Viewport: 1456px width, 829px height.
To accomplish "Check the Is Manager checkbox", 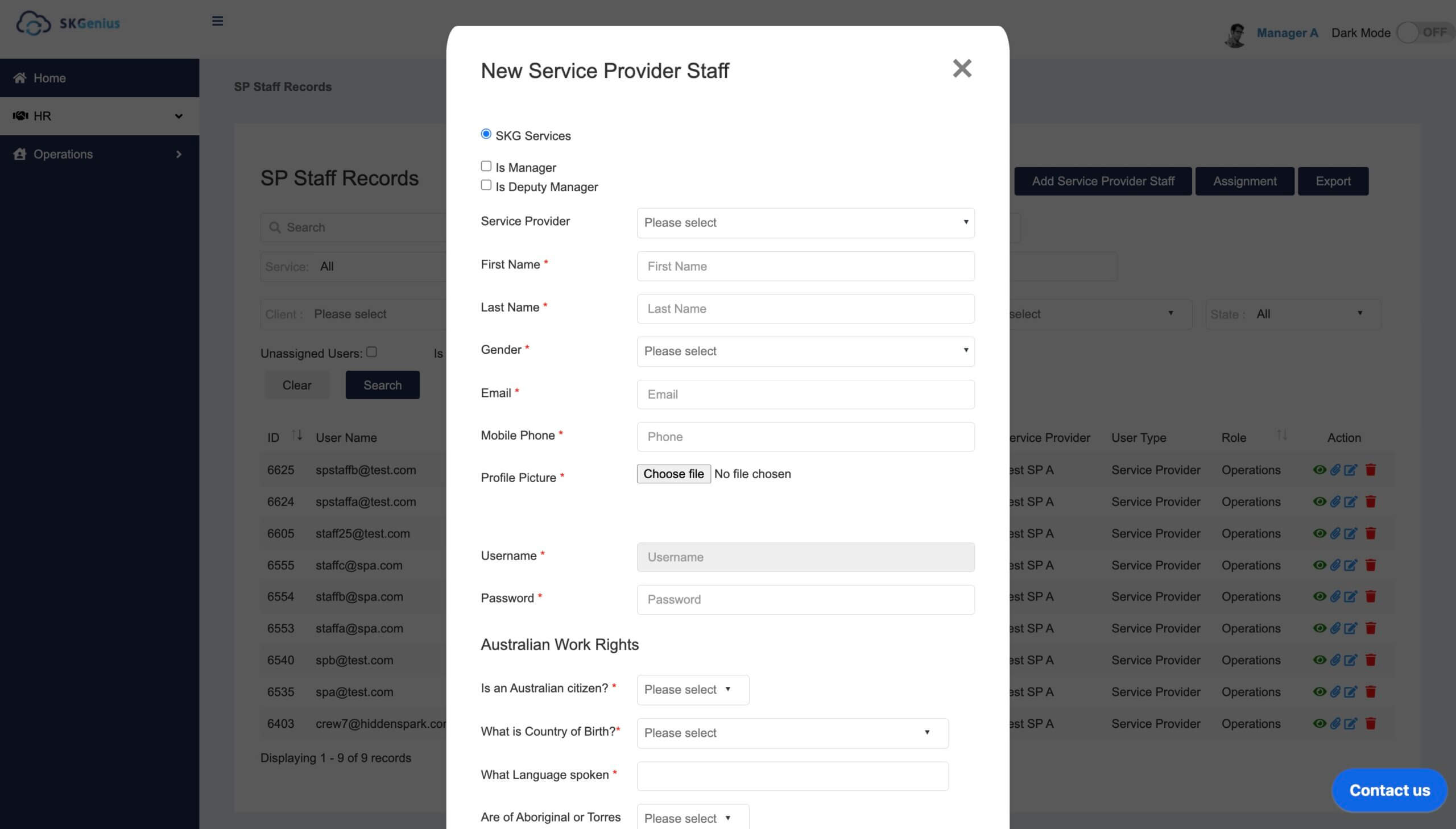I will [x=486, y=166].
